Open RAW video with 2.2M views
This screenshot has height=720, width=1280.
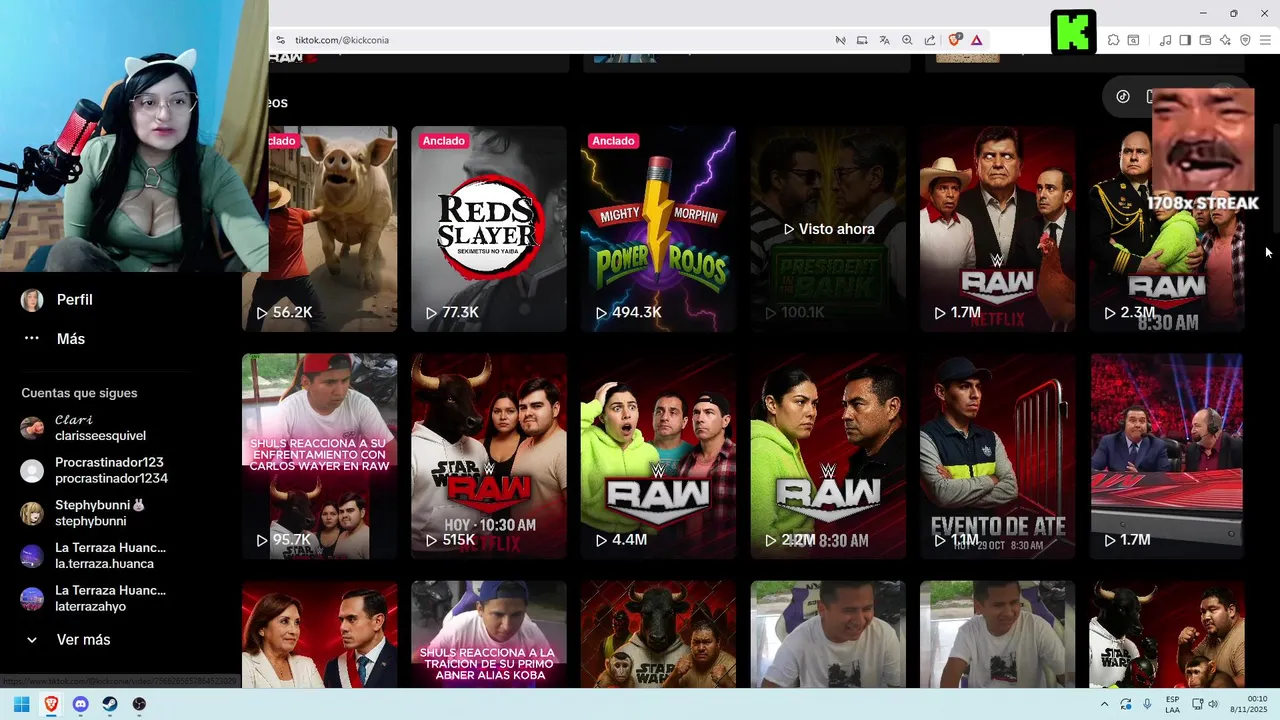point(828,456)
